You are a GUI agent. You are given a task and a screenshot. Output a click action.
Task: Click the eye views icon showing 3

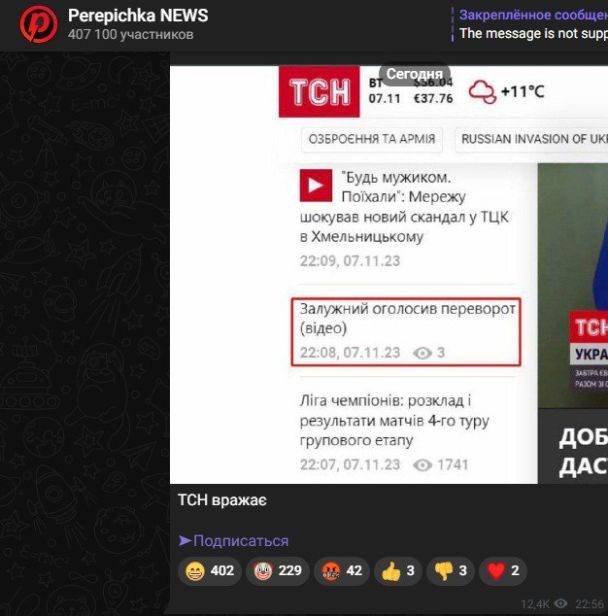coord(422,353)
